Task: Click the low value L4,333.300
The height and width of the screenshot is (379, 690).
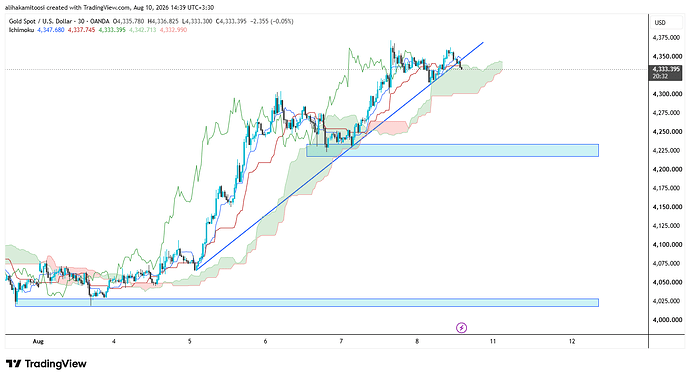Action: coord(197,21)
